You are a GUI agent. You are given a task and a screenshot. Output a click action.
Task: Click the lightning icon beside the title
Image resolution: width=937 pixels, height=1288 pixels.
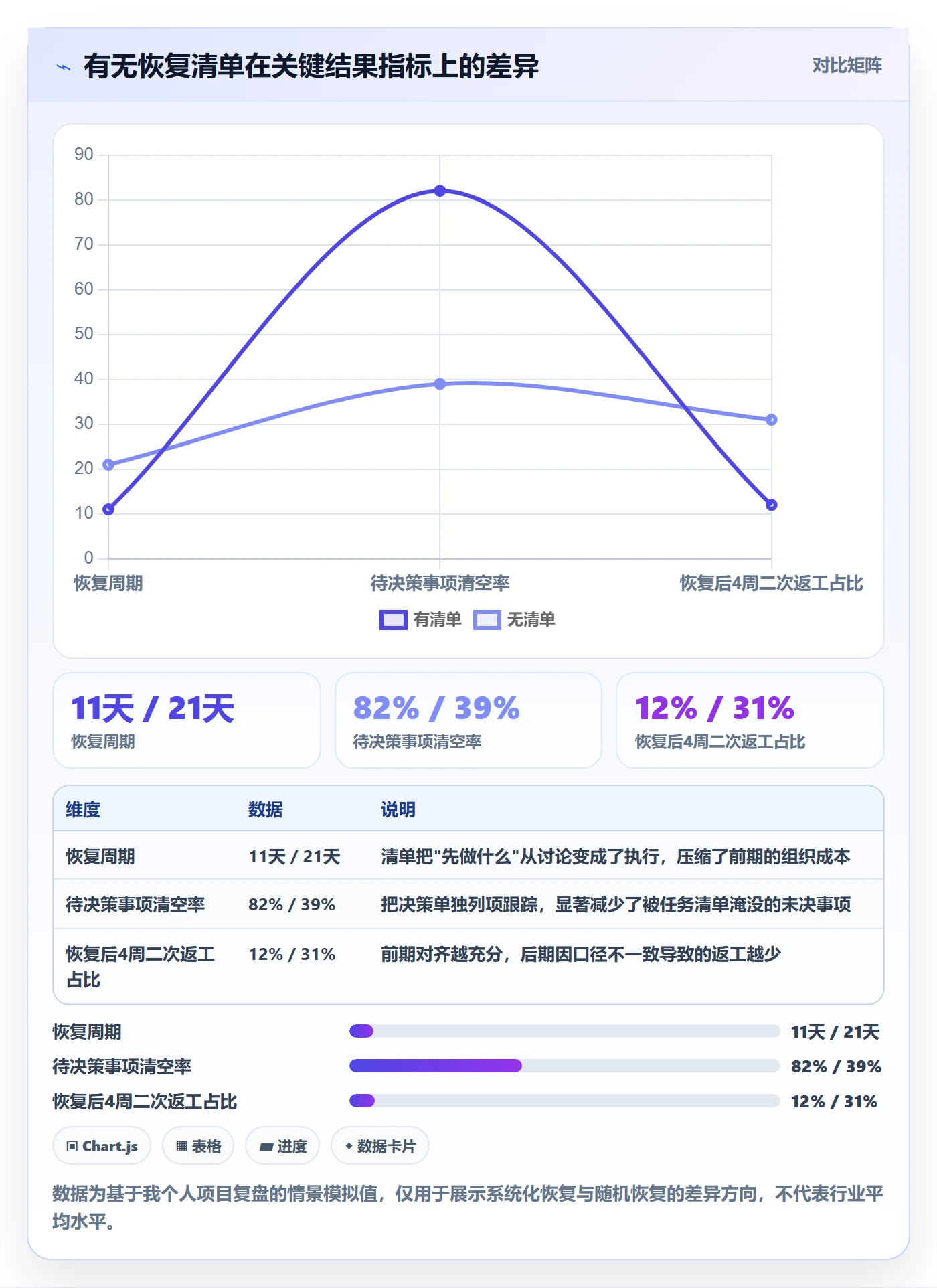pyautogui.click(x=64, y=67)
